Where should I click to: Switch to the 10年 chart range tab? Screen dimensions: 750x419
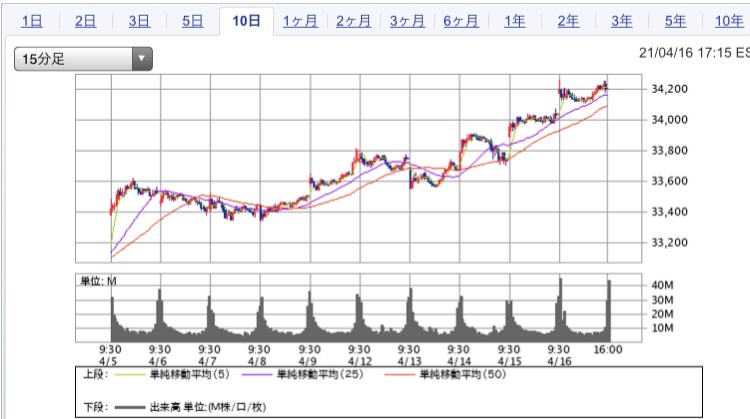click(729, 21)
